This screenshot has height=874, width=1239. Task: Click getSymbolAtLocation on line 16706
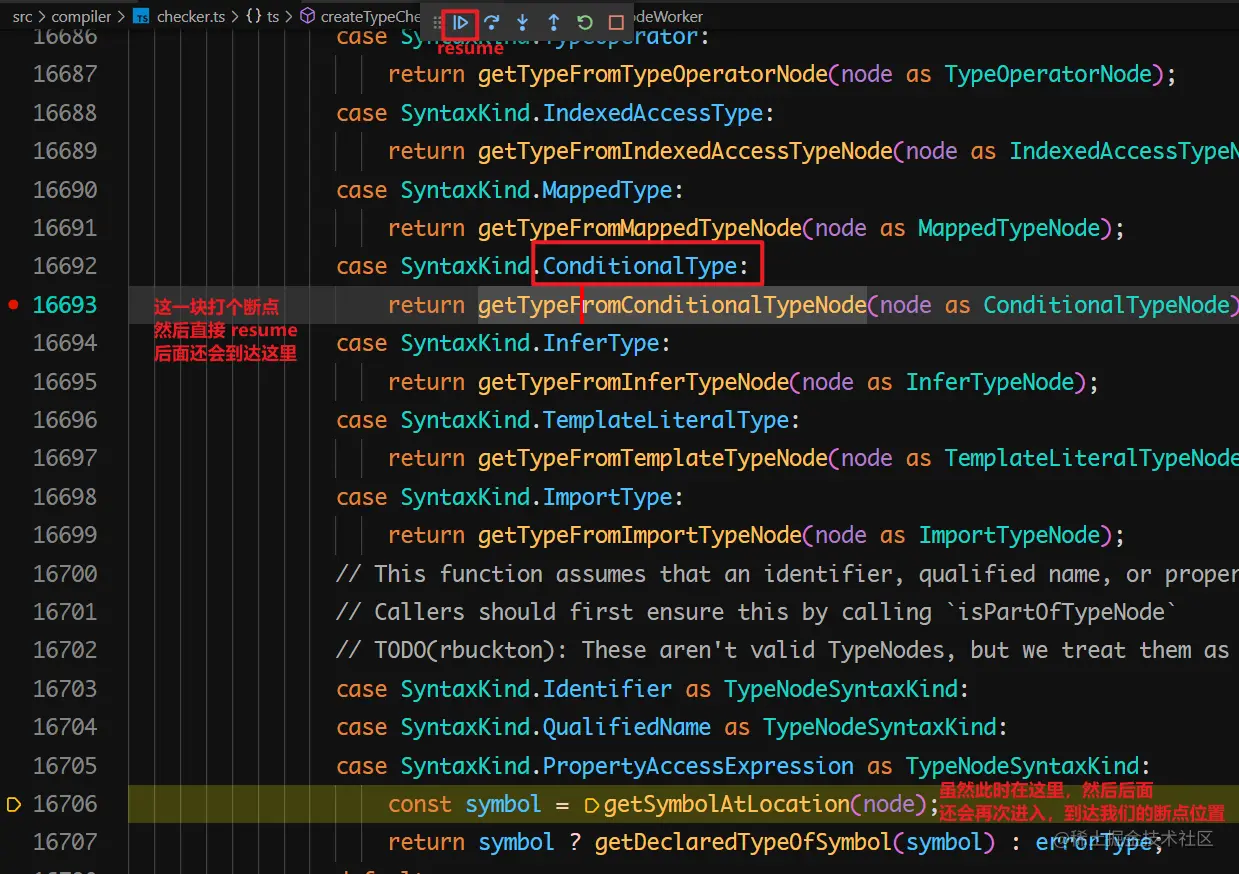point(726,804)
